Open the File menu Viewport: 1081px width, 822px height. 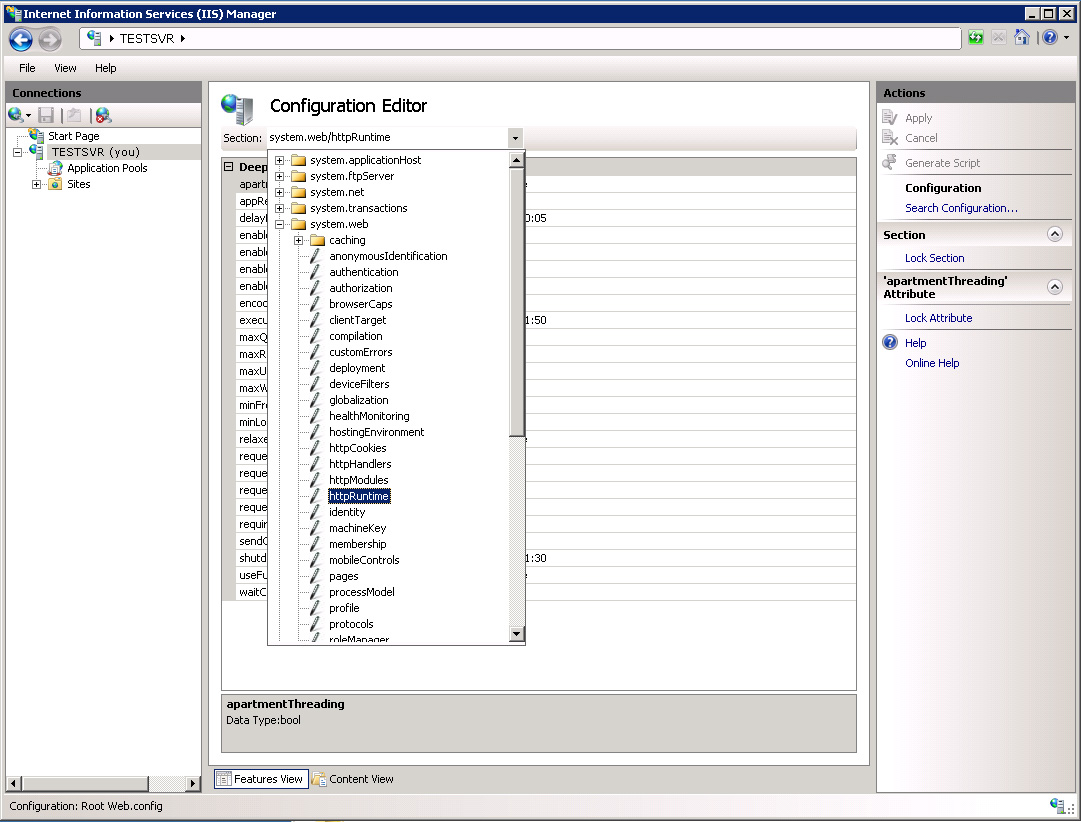[27, 68]
